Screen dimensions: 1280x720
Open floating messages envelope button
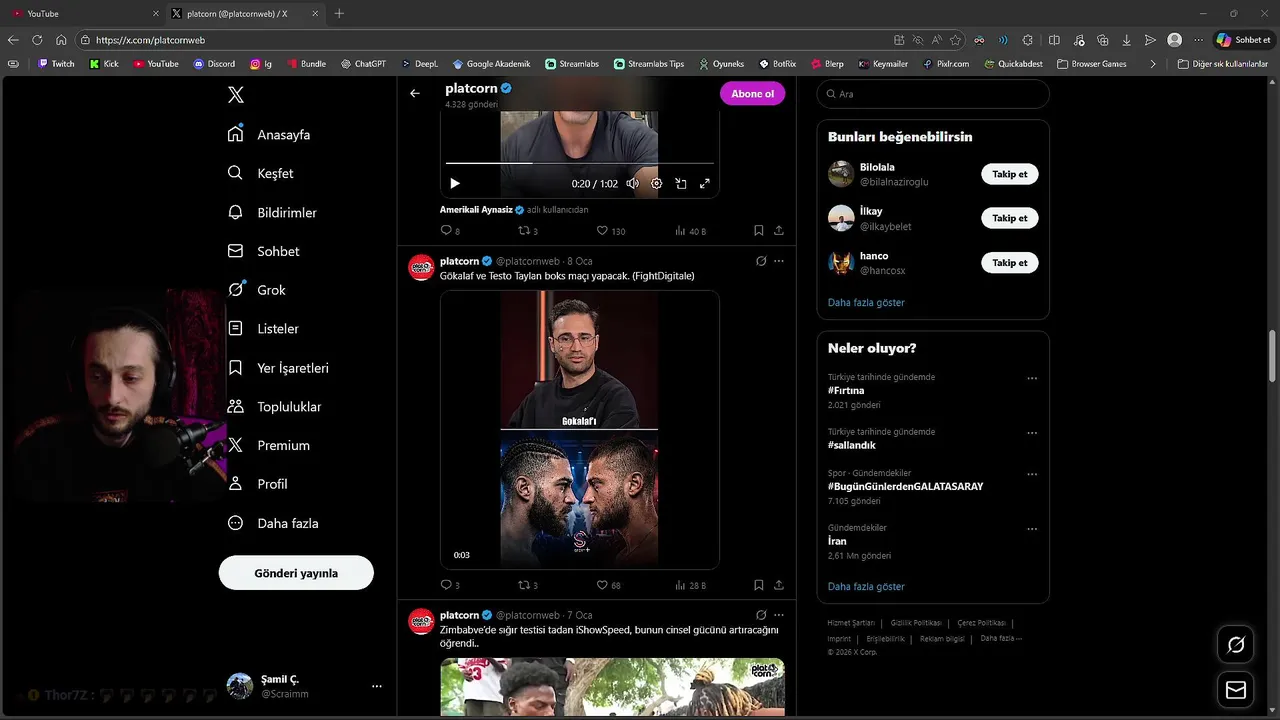(x=1236, y=690)
